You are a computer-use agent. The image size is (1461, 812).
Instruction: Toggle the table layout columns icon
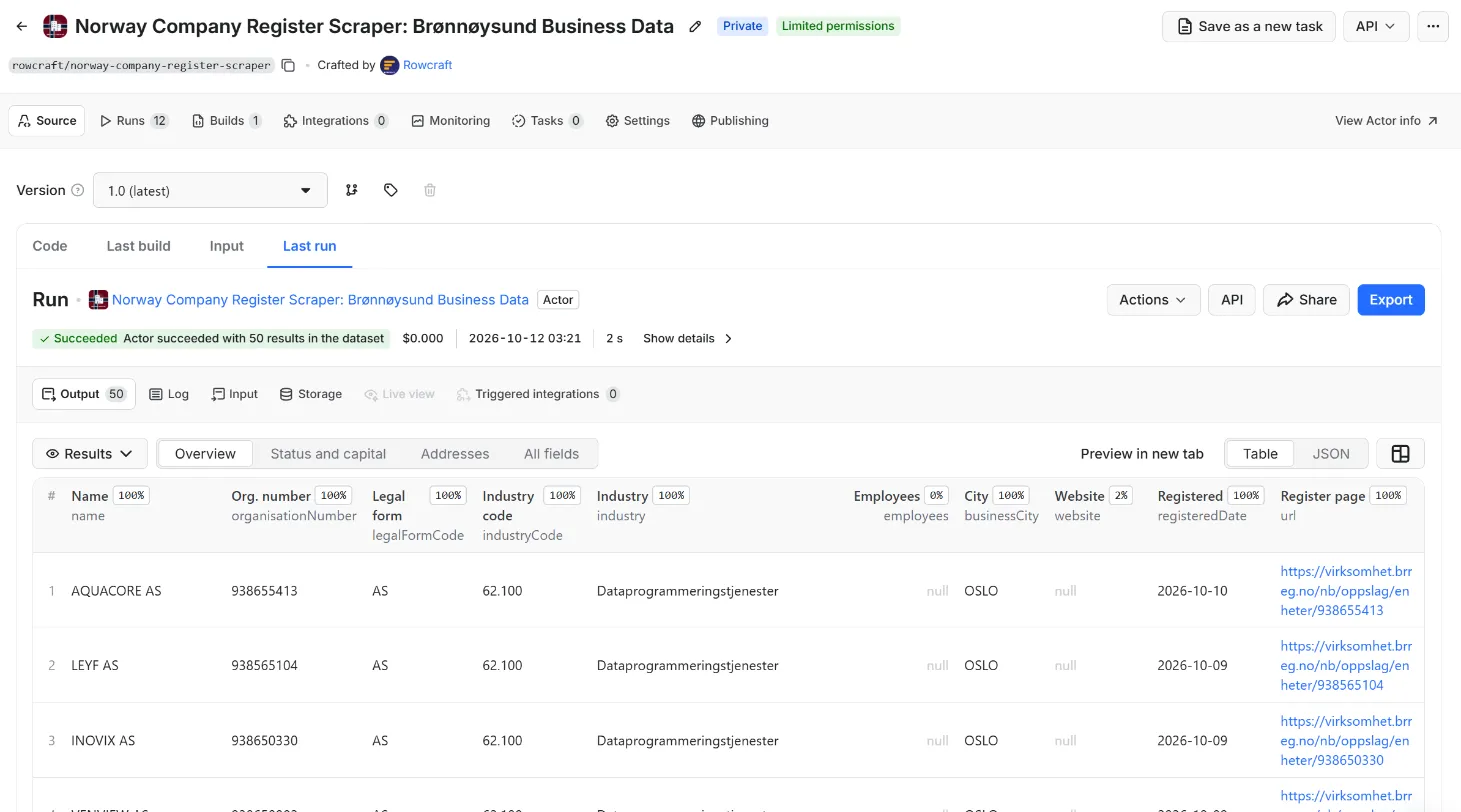pos(1400,454)
